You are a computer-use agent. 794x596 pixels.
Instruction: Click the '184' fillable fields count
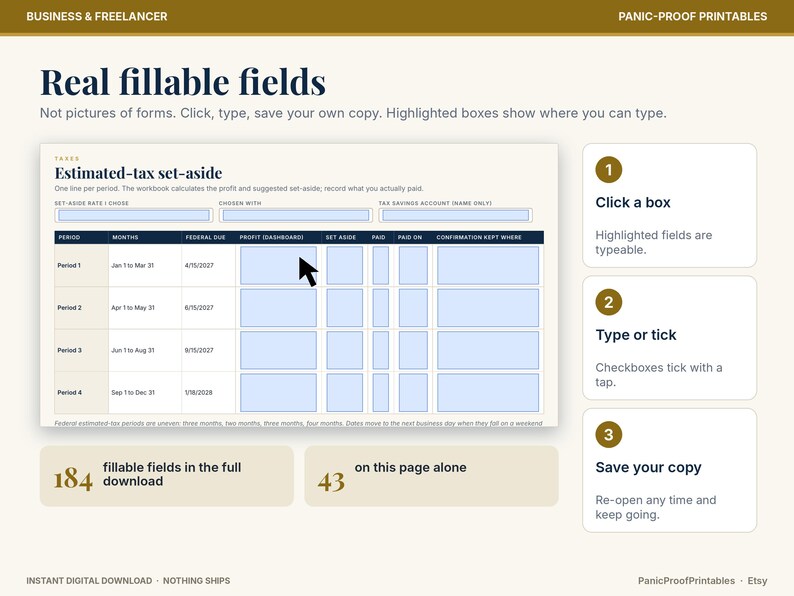click(x=73, y=479)
